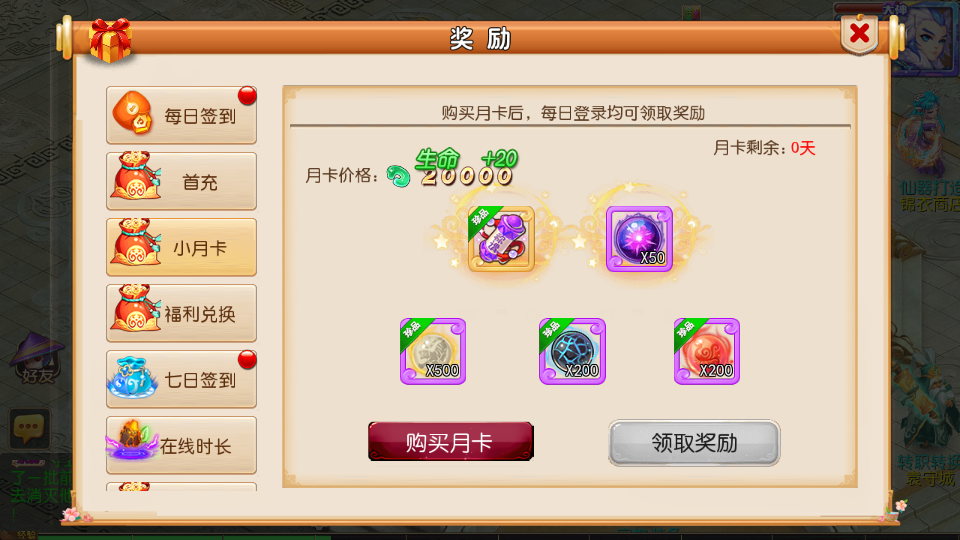Go to the 七日签到 seven-day sign-in tab

pos(181,380)
